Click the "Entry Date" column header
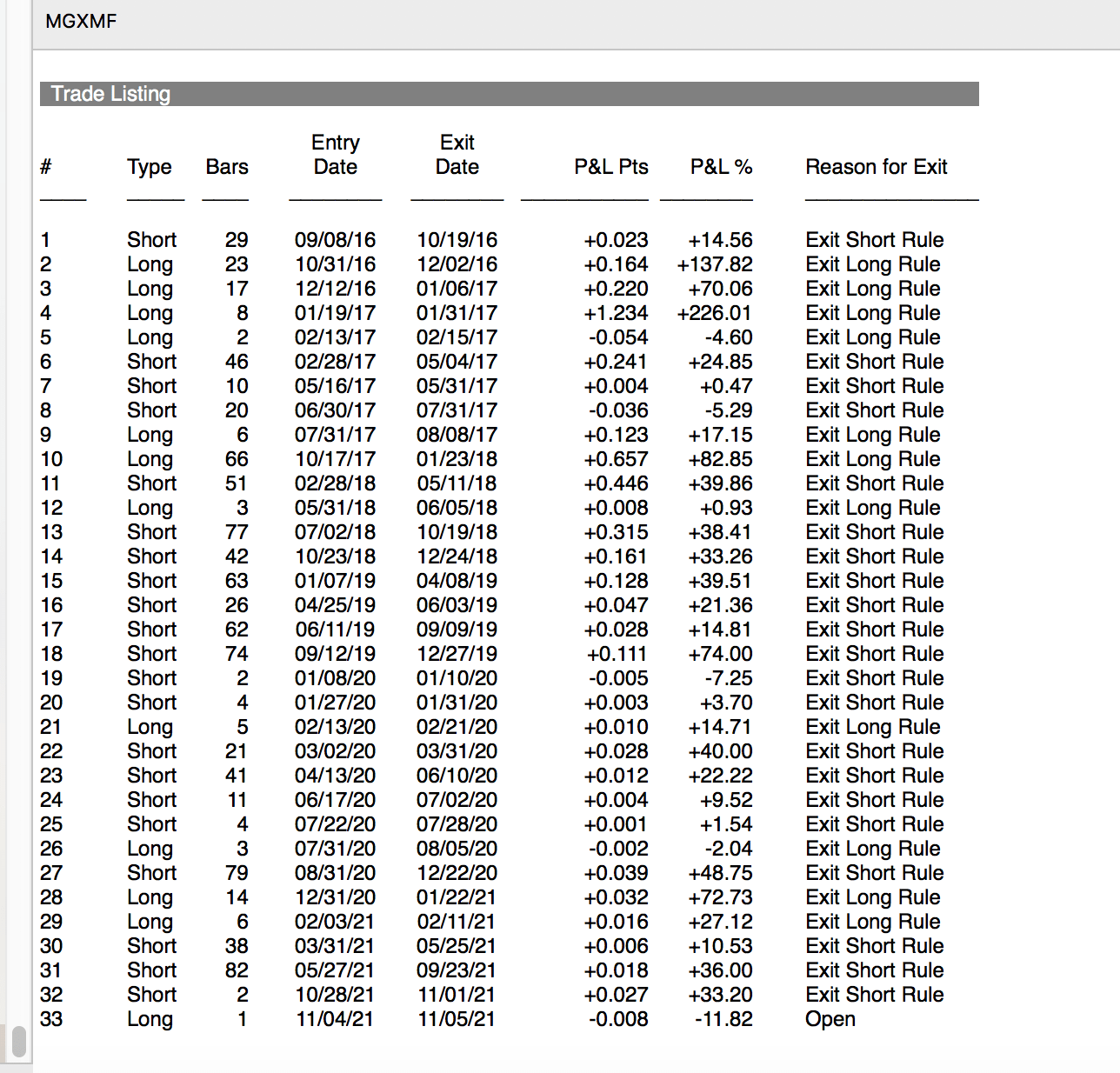Viewport: 1120px width, 1073px height. point(336,155)
